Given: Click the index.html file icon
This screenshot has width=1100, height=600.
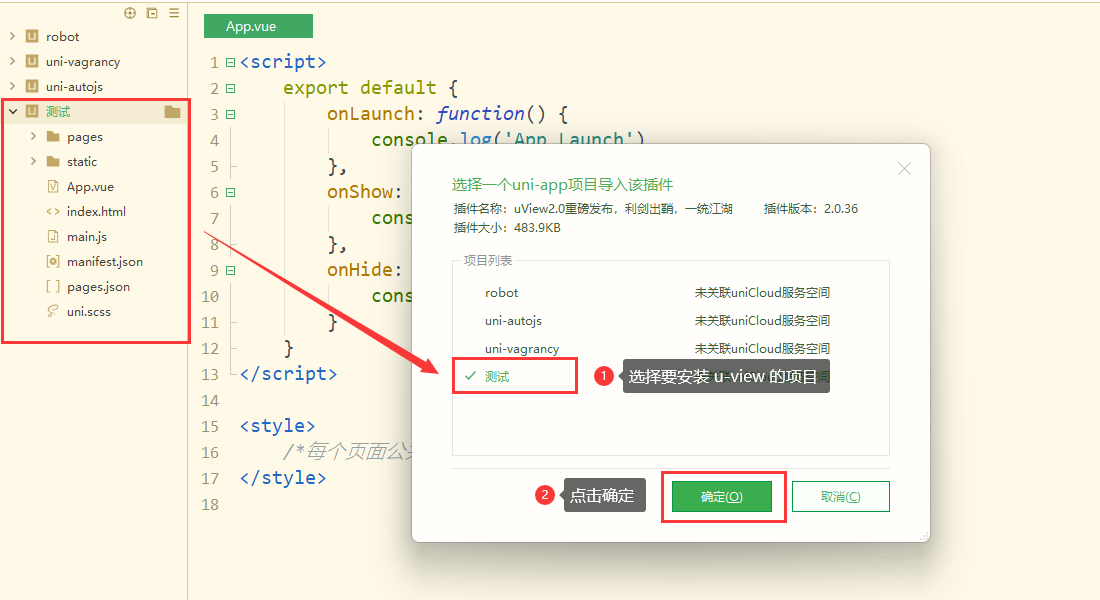Looking at the screenshot, I should [x=53, y=211].
